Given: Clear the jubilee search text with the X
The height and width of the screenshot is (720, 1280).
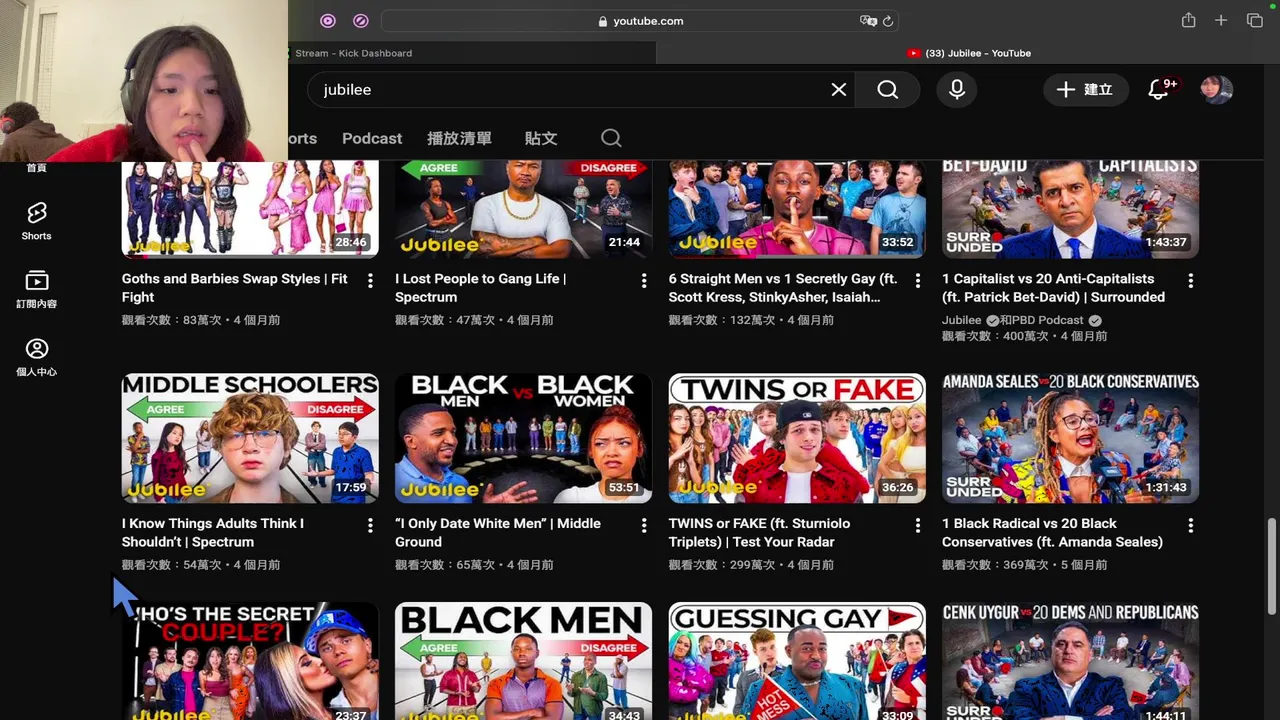Looking at the screenshot, I should tap(839, 90).
